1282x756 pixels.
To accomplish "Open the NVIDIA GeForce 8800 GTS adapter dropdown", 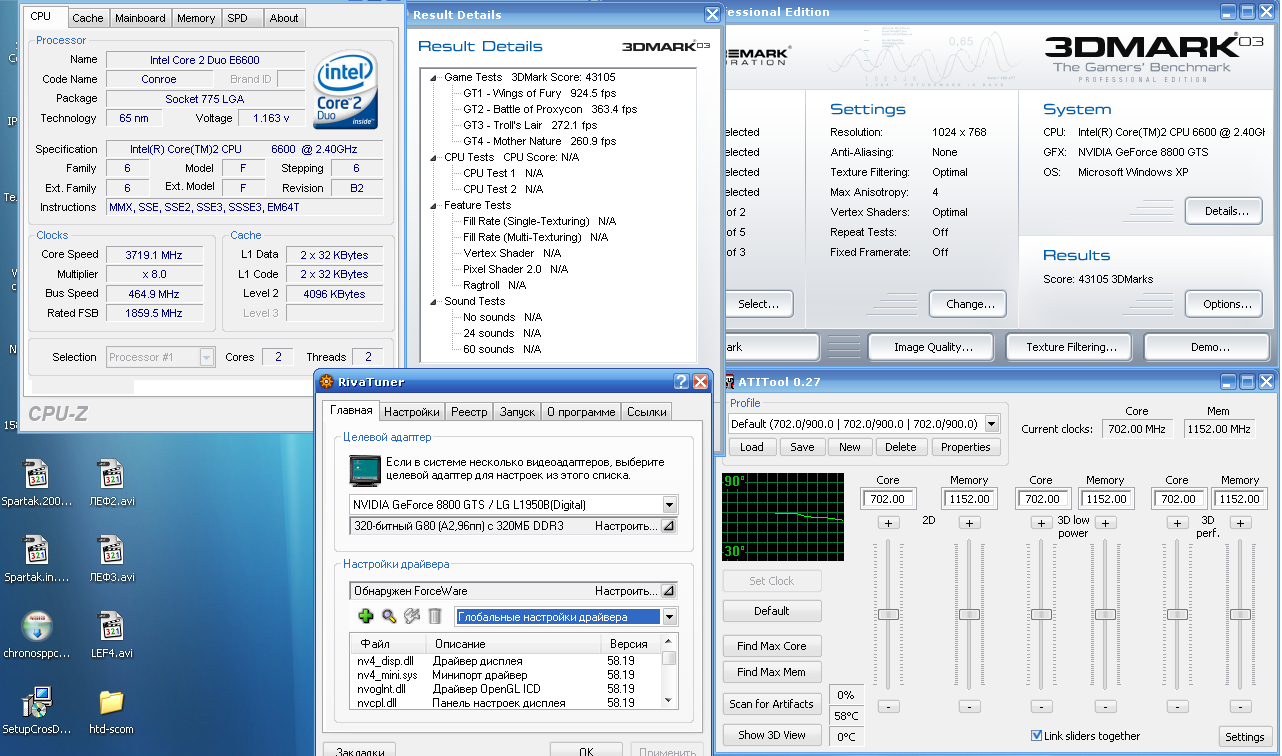I will 669,505.
